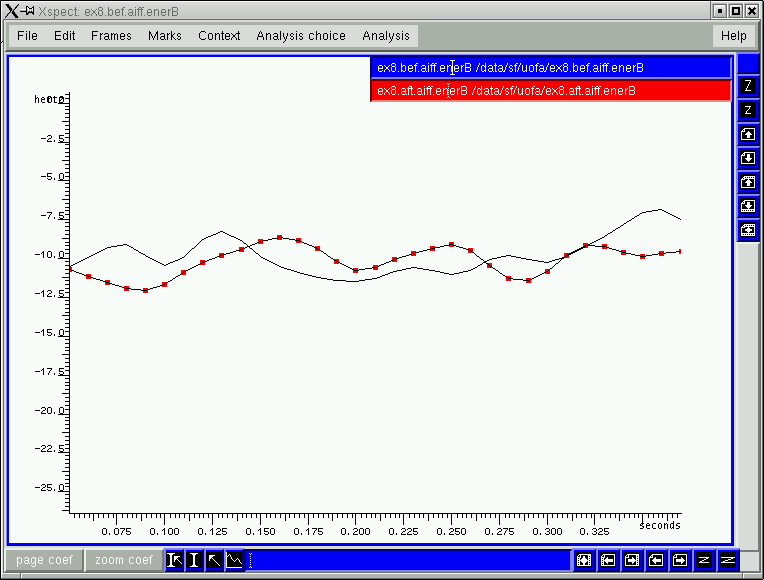The width and height of the screenshot is (764, 580).
Task: Maximize the Xspect window
Action: [x=736, y=11]
